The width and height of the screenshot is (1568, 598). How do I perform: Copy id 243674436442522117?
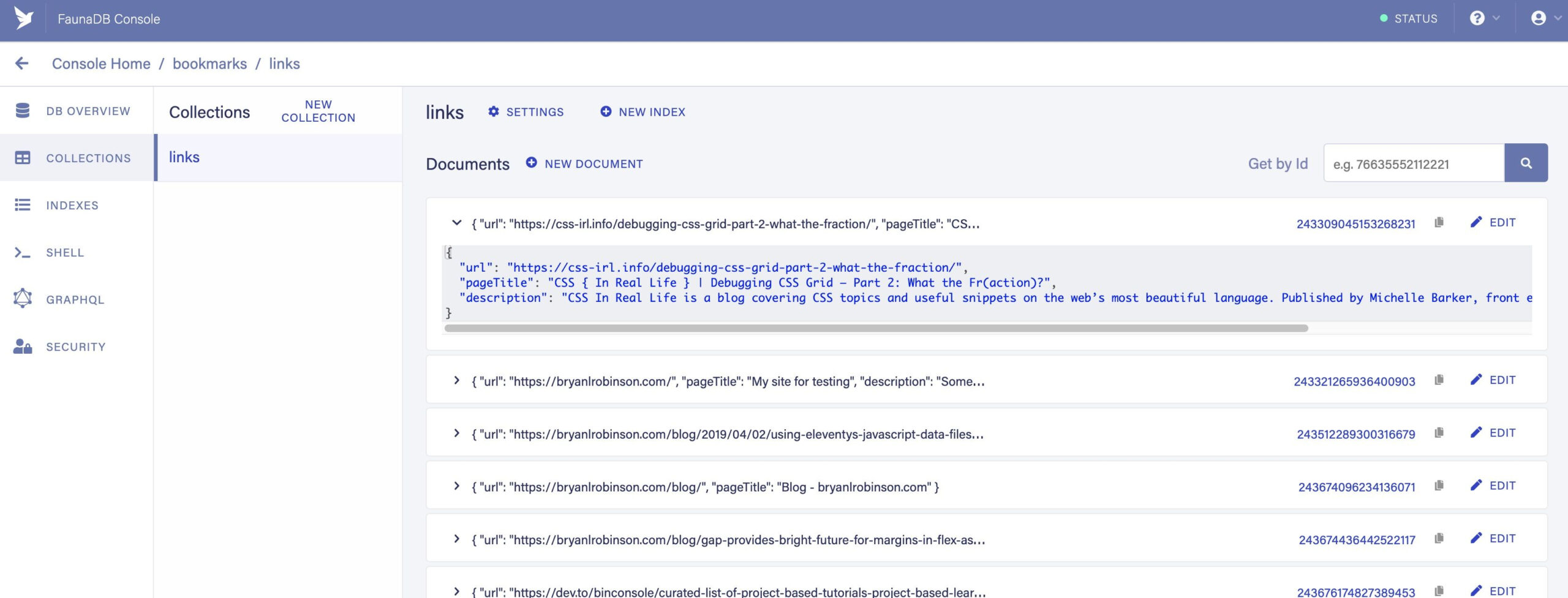pyautogui.click(x=1439, y=538)
